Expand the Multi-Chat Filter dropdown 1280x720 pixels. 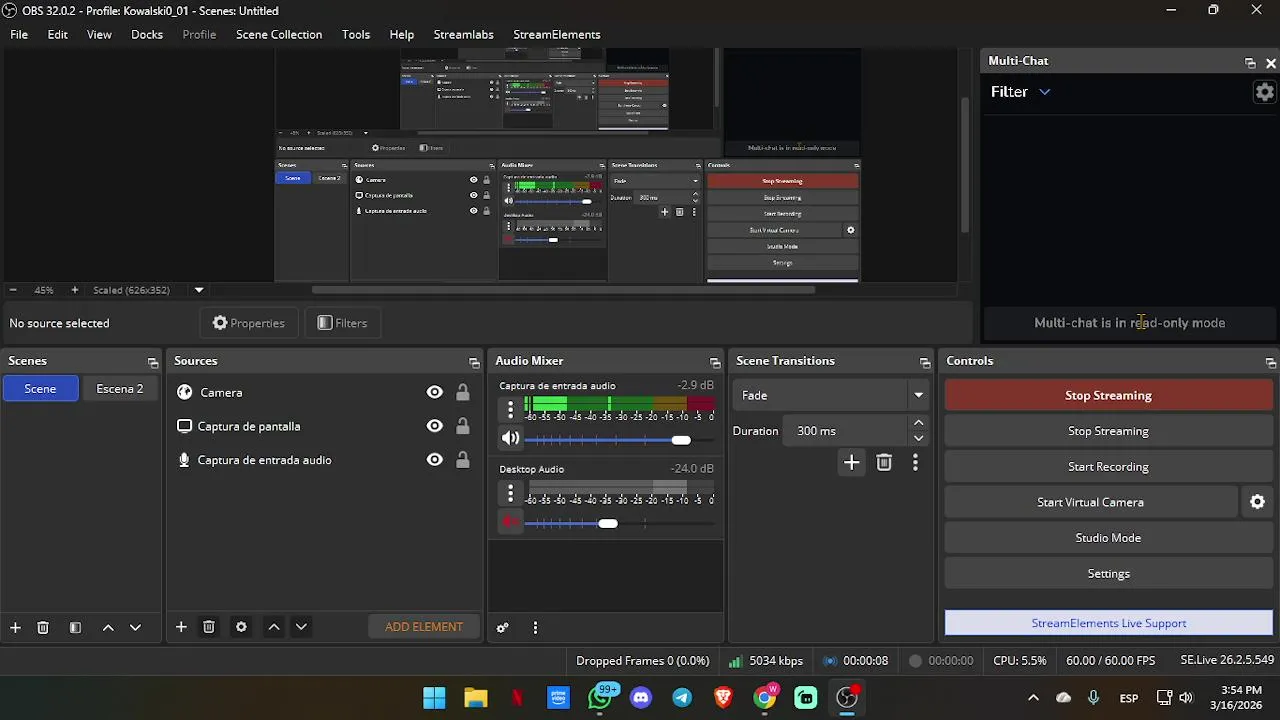(x=1044, y=92)
